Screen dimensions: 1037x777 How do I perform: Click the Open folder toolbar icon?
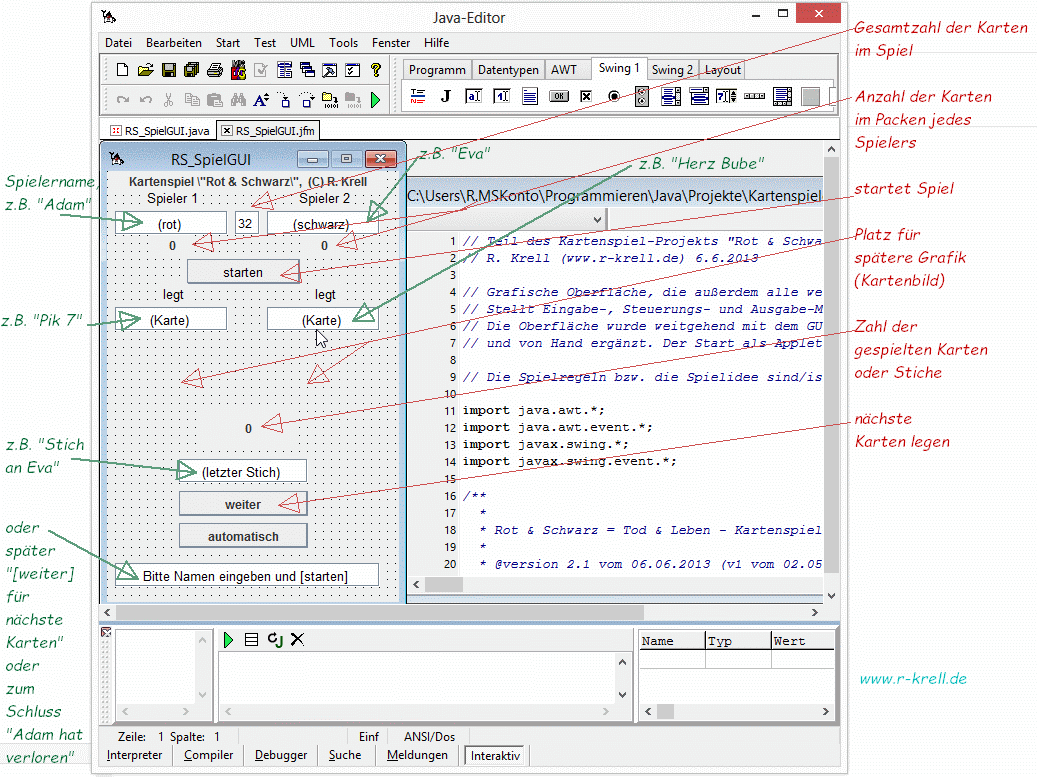coord(145,70)
